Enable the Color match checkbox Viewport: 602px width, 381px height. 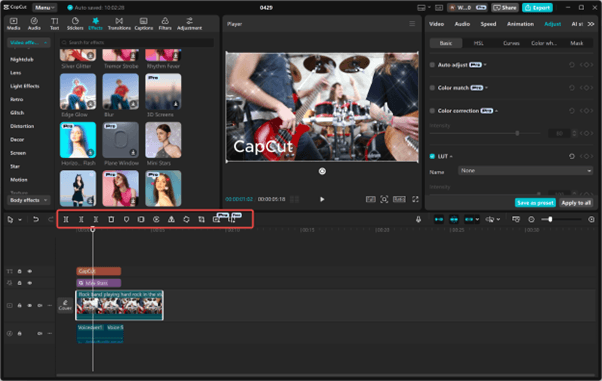coord(432,88)
